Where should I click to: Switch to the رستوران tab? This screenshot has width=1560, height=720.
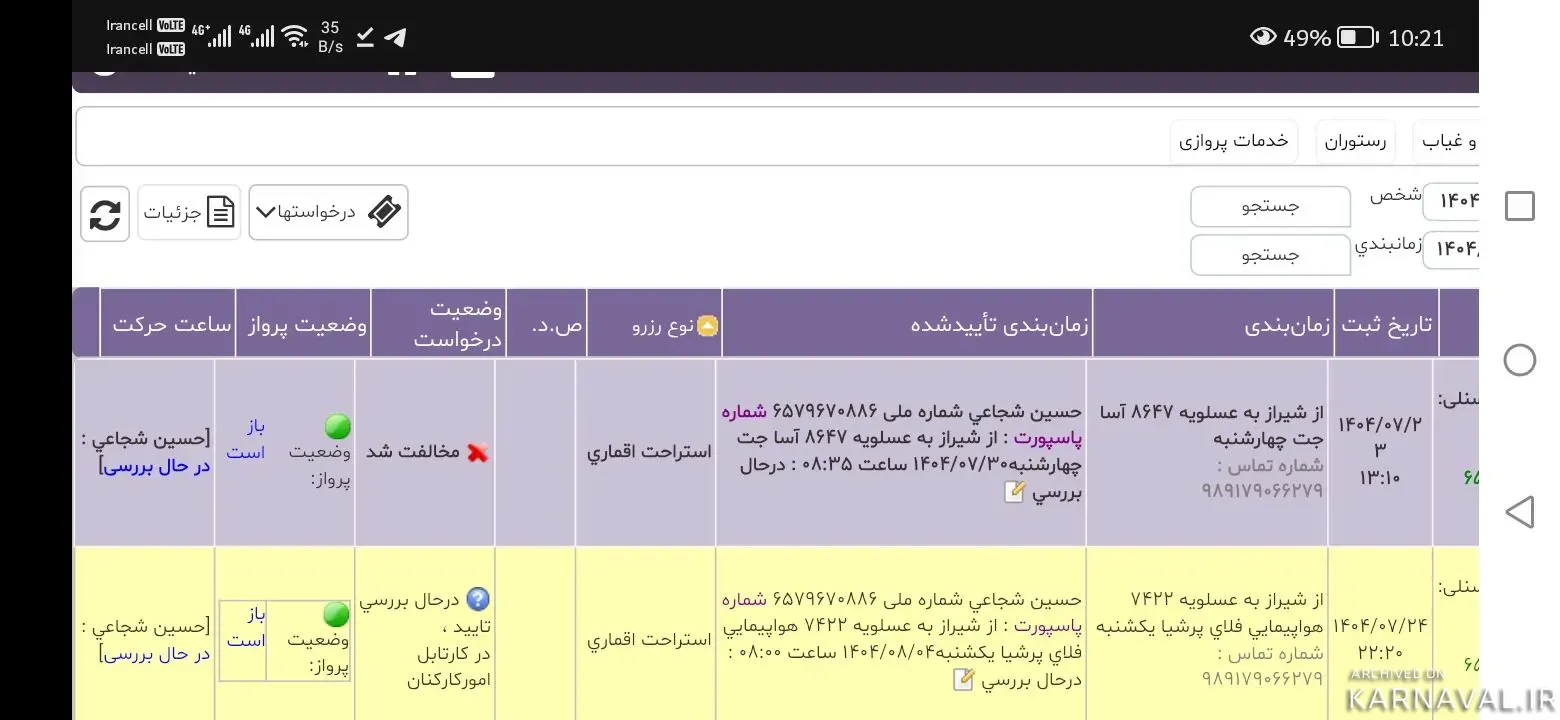pyautogui.click(x=1355, y=141)
